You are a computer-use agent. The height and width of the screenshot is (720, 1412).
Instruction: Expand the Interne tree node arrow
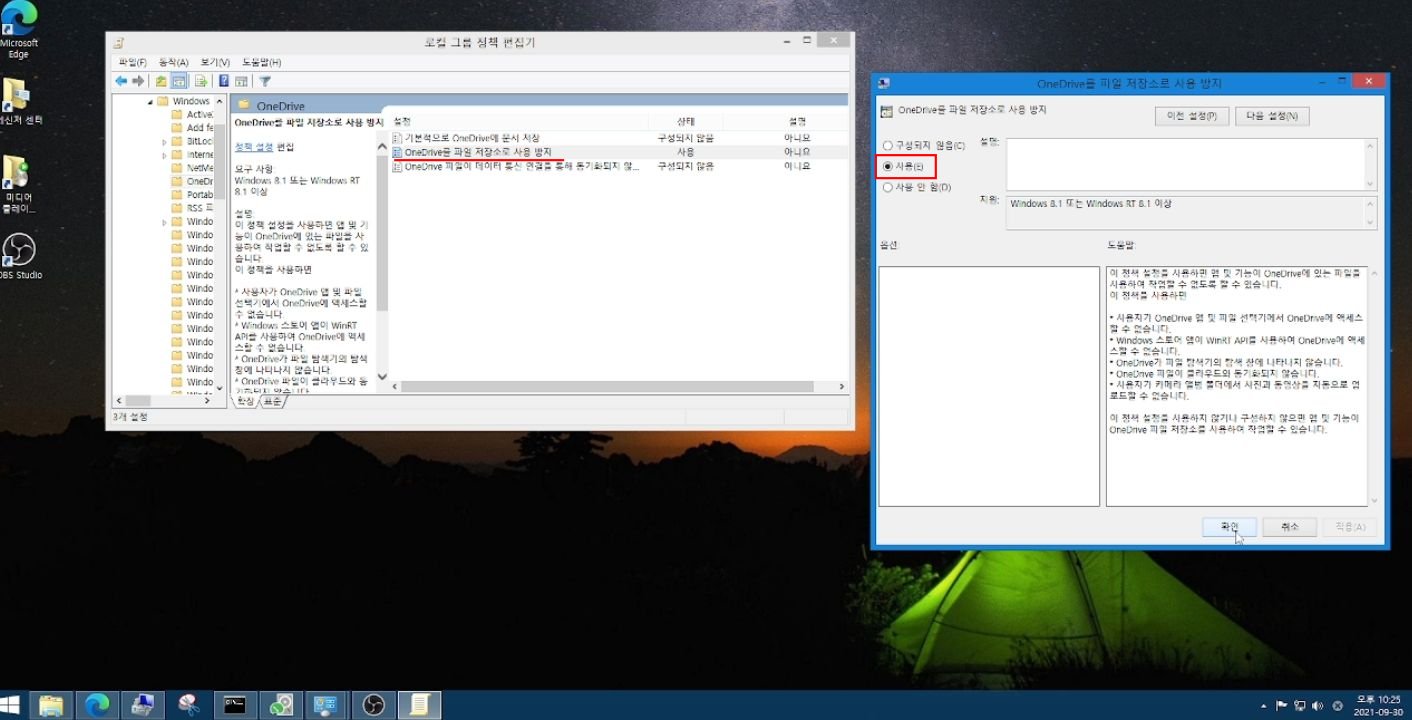point(164,155)
